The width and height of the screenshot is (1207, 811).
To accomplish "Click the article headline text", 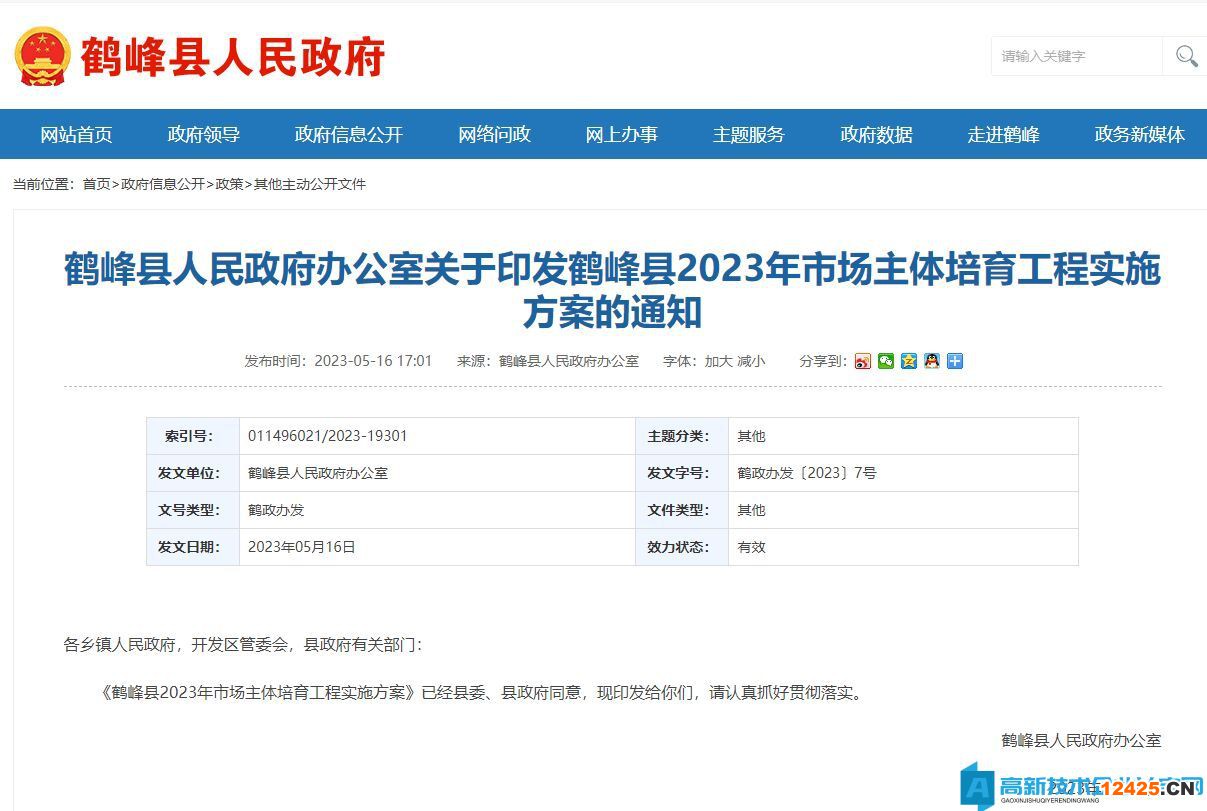I will point(612,291).
